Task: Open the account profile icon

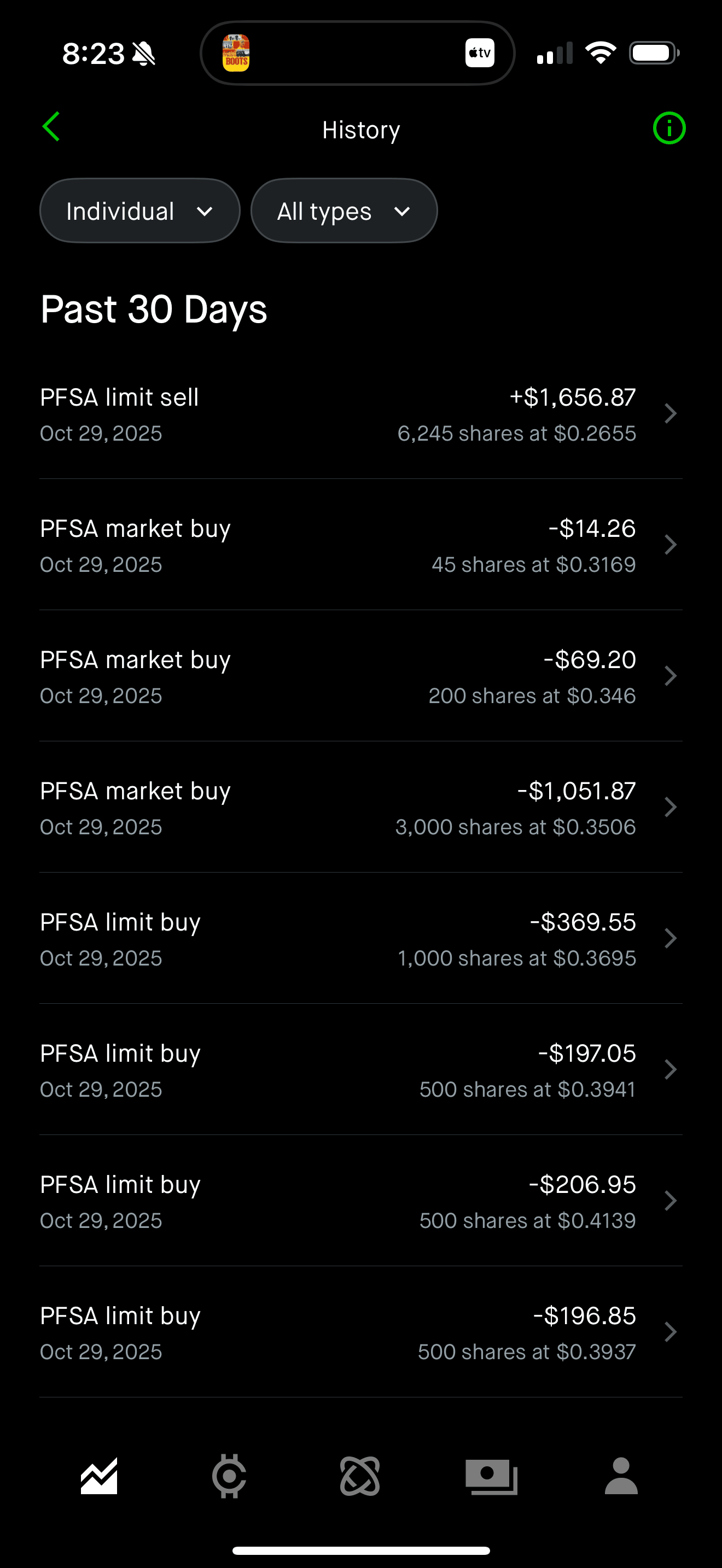Action: [x=621, y=1476]
